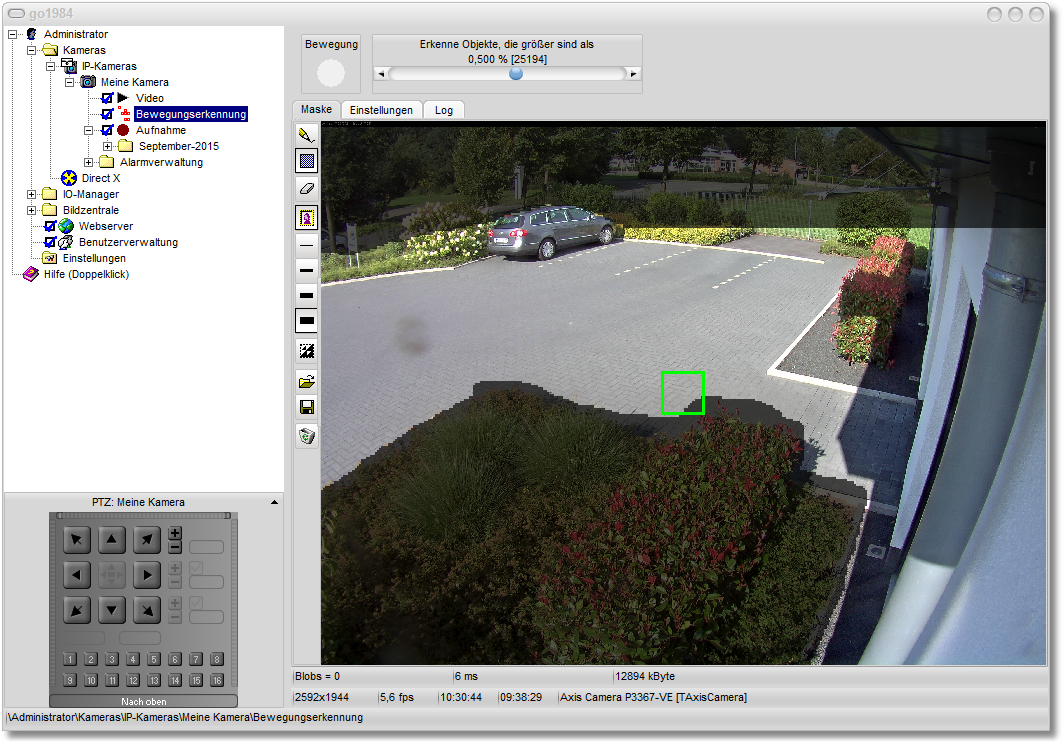The height and width of the screenshot is (745, 1064).
Task: Expand the September-2015 folder
Action: (x=108, y=146)
